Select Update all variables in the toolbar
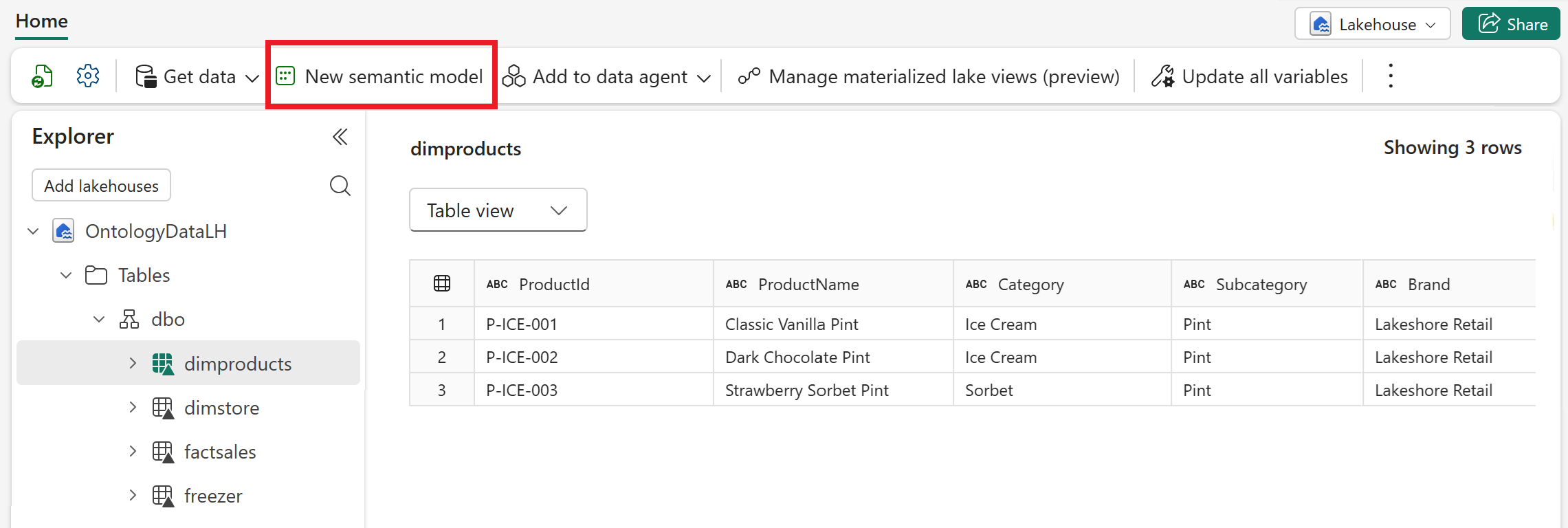 pyautogui.click(x=1250, y=76)
